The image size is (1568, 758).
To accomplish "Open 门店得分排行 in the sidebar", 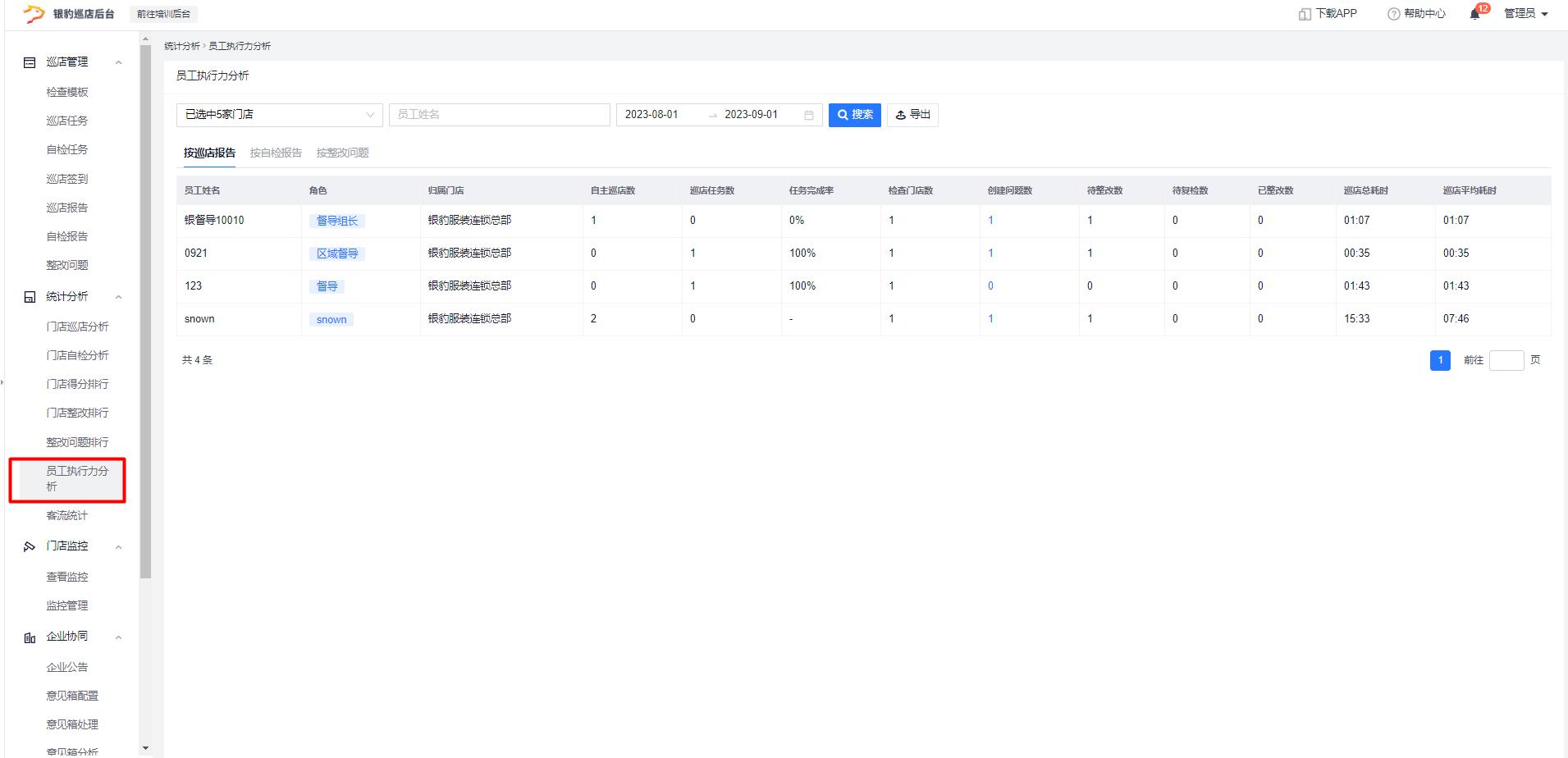I will (x=77, y=384).
